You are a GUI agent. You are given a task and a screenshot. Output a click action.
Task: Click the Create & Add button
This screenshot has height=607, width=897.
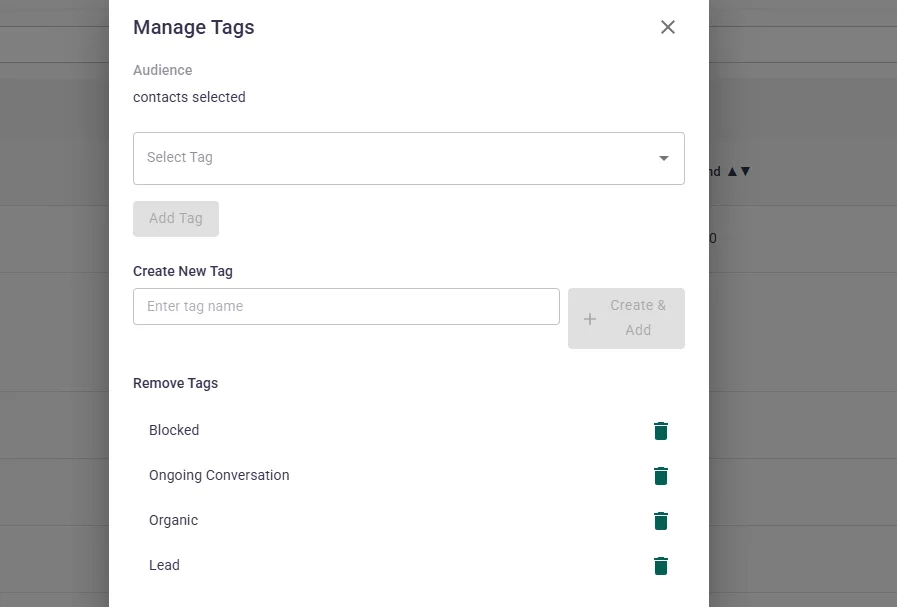(626, 318)
